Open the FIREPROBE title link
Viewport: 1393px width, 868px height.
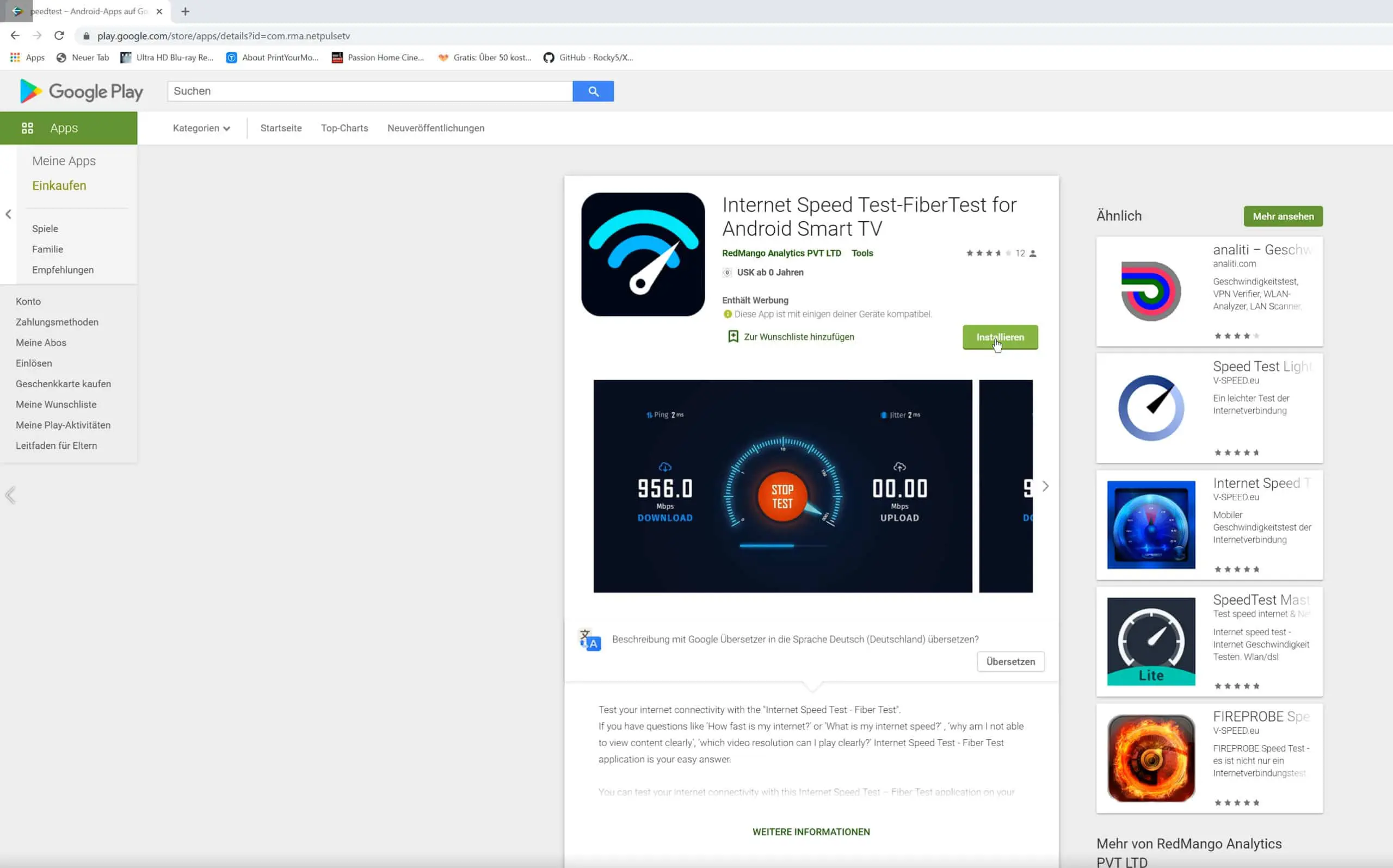point(1261,716)
